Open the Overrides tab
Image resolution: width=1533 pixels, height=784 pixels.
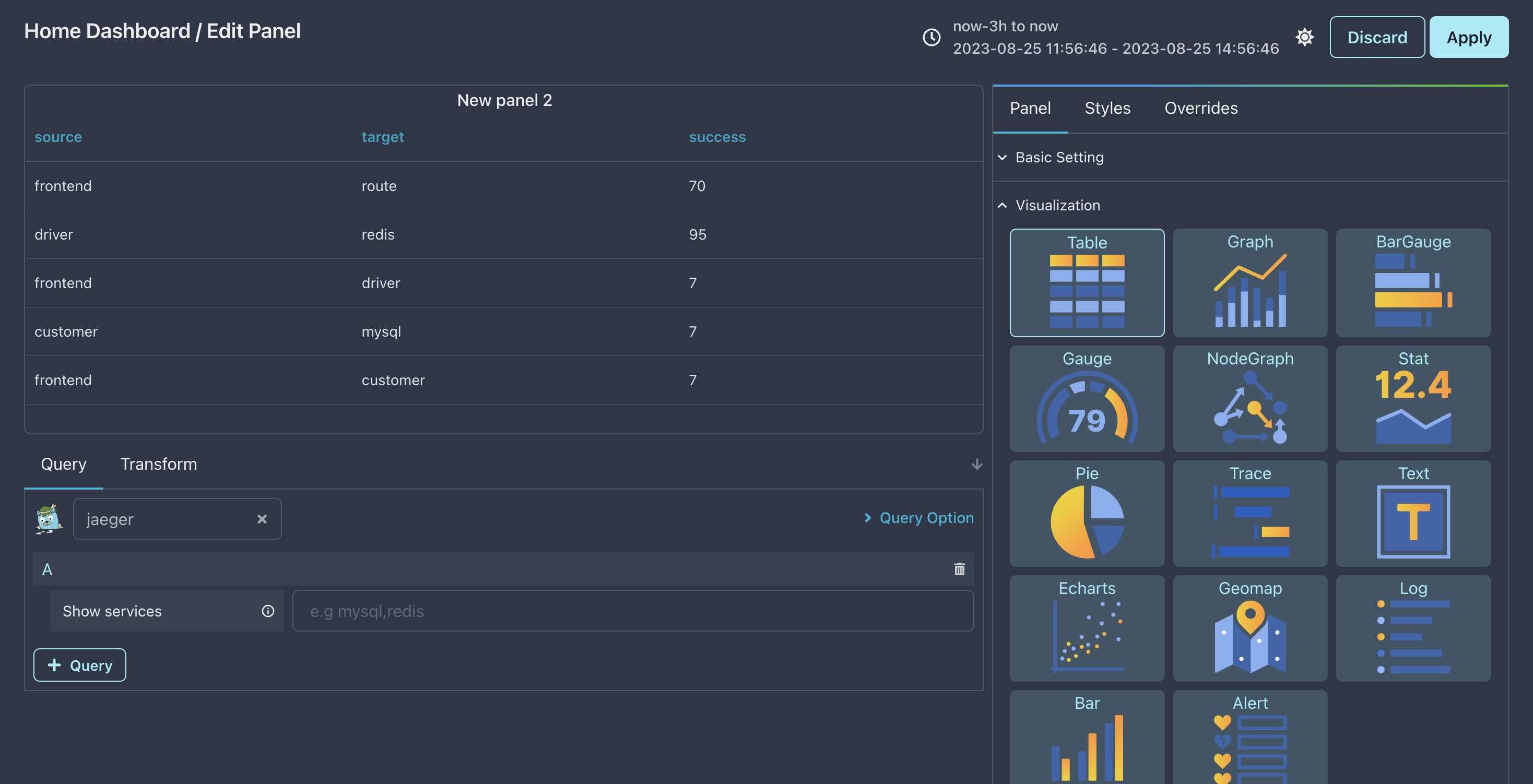tap(1201, 108)
